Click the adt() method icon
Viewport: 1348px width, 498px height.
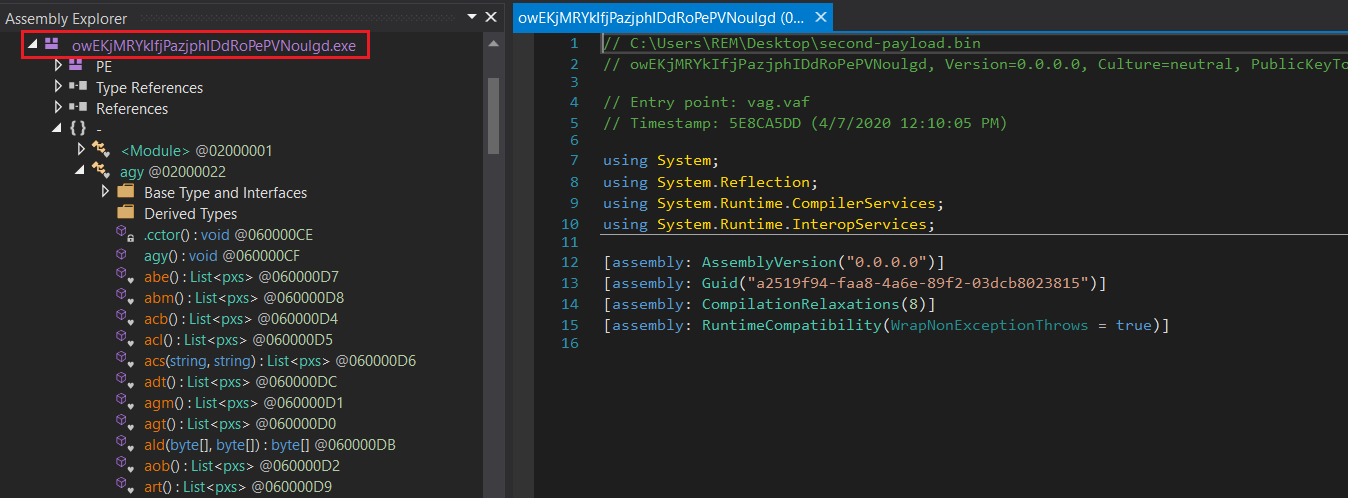[x=125, y=381]
